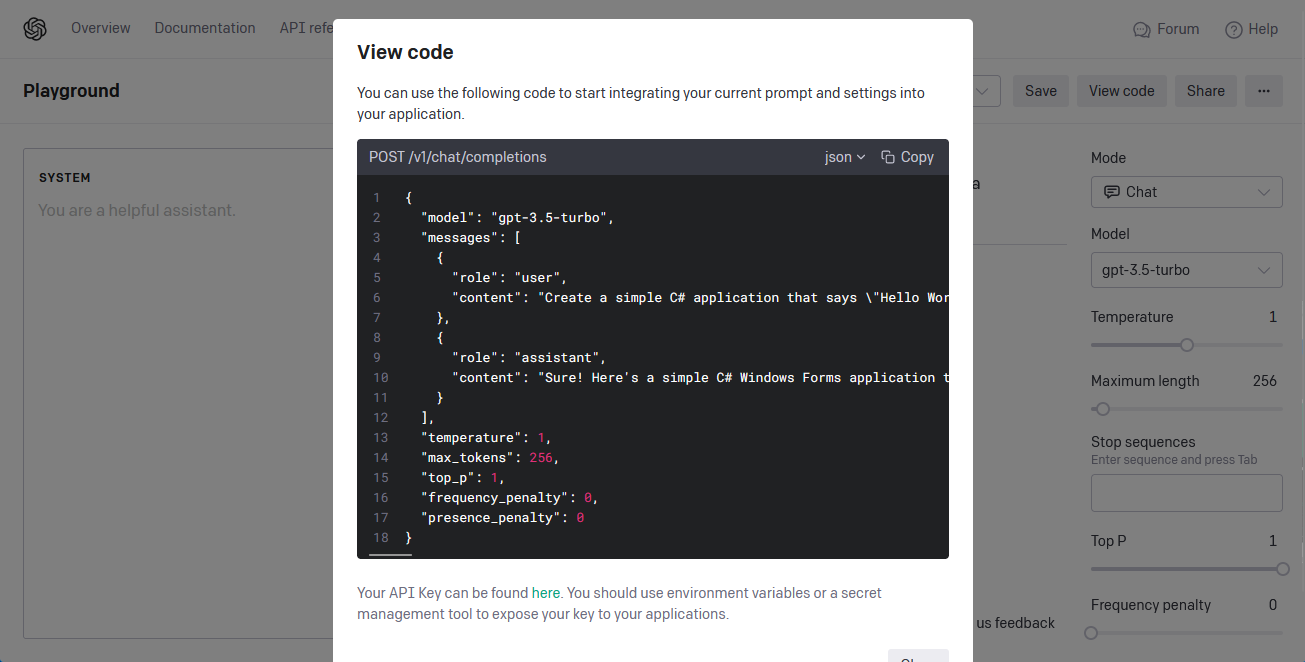The width and height of the screenshot is (1305, 662).
Task: Click the "temperature" key in code
Action: (x=471, y=437)
